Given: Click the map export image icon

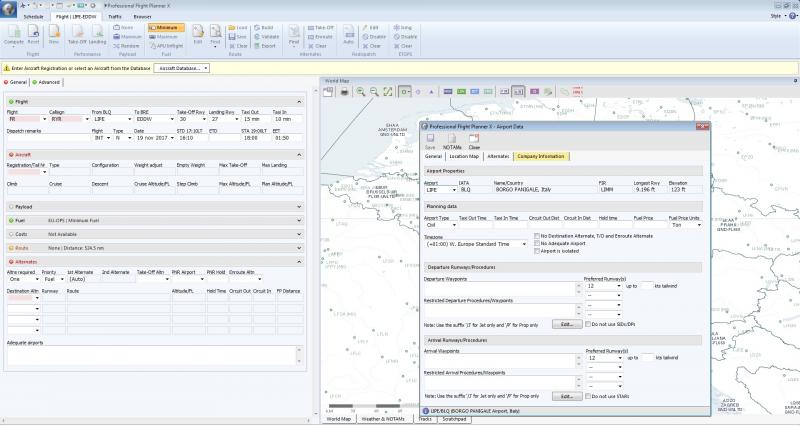Looking at the screenshot, I should coord(328,92).
